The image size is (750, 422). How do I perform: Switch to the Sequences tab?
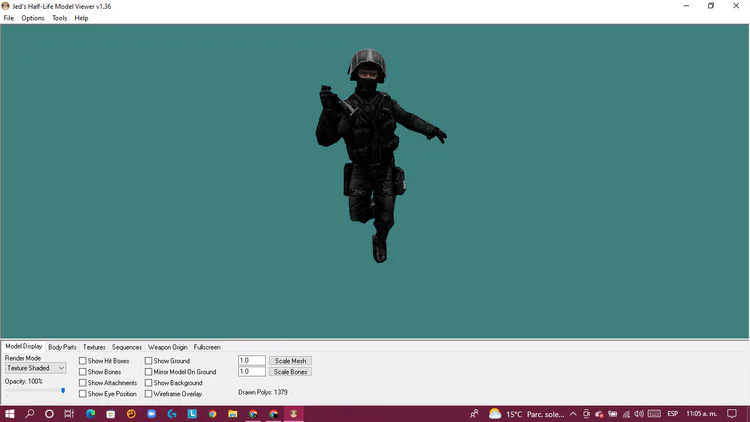point(127,347)
